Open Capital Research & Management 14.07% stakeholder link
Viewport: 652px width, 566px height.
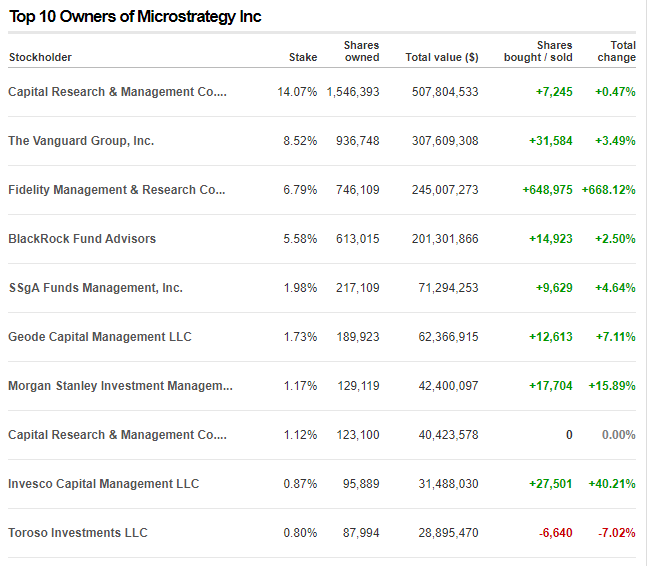[117, 92]
